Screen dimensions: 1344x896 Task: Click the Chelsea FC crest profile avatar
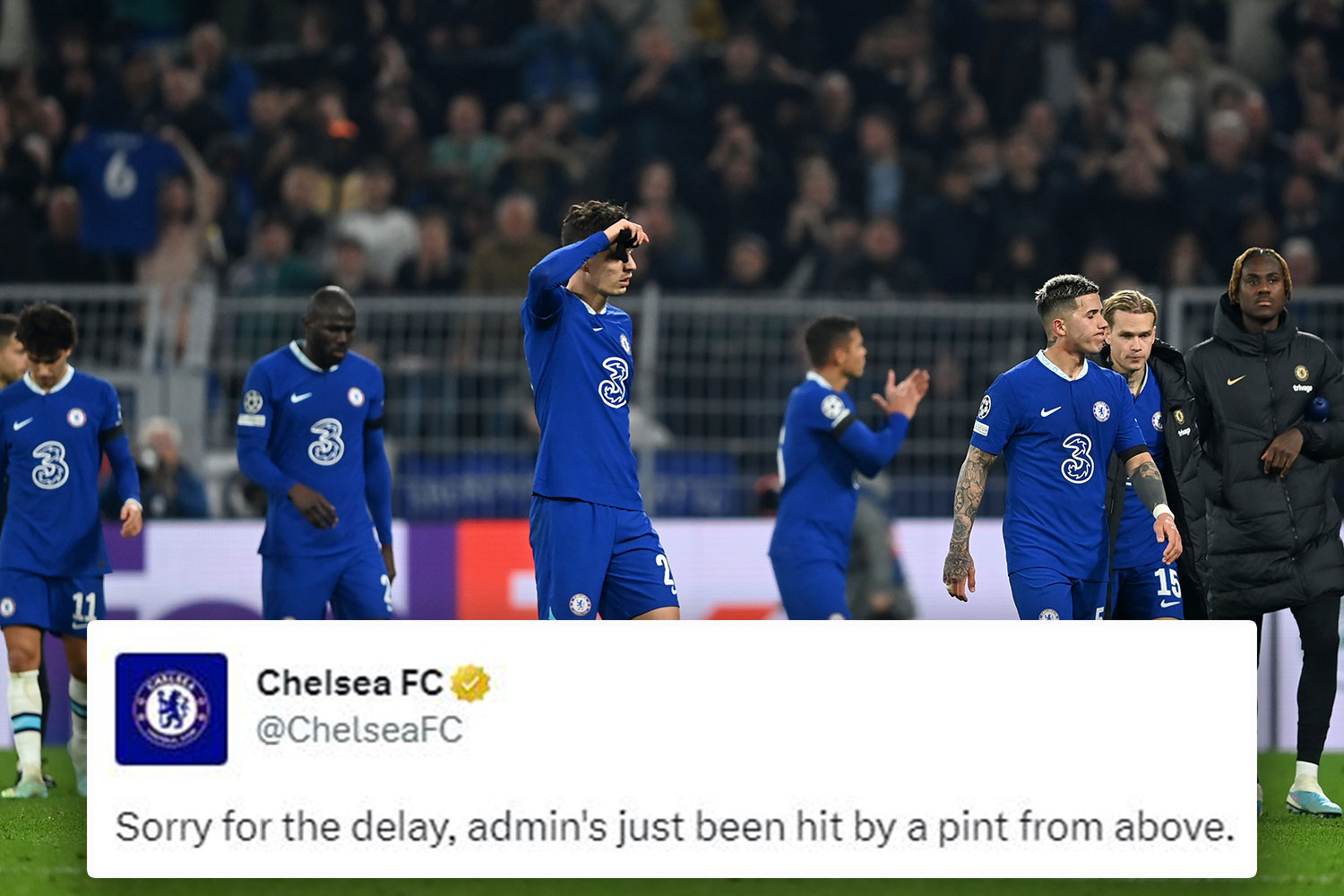pyautogui.click(x=171, y=709)
